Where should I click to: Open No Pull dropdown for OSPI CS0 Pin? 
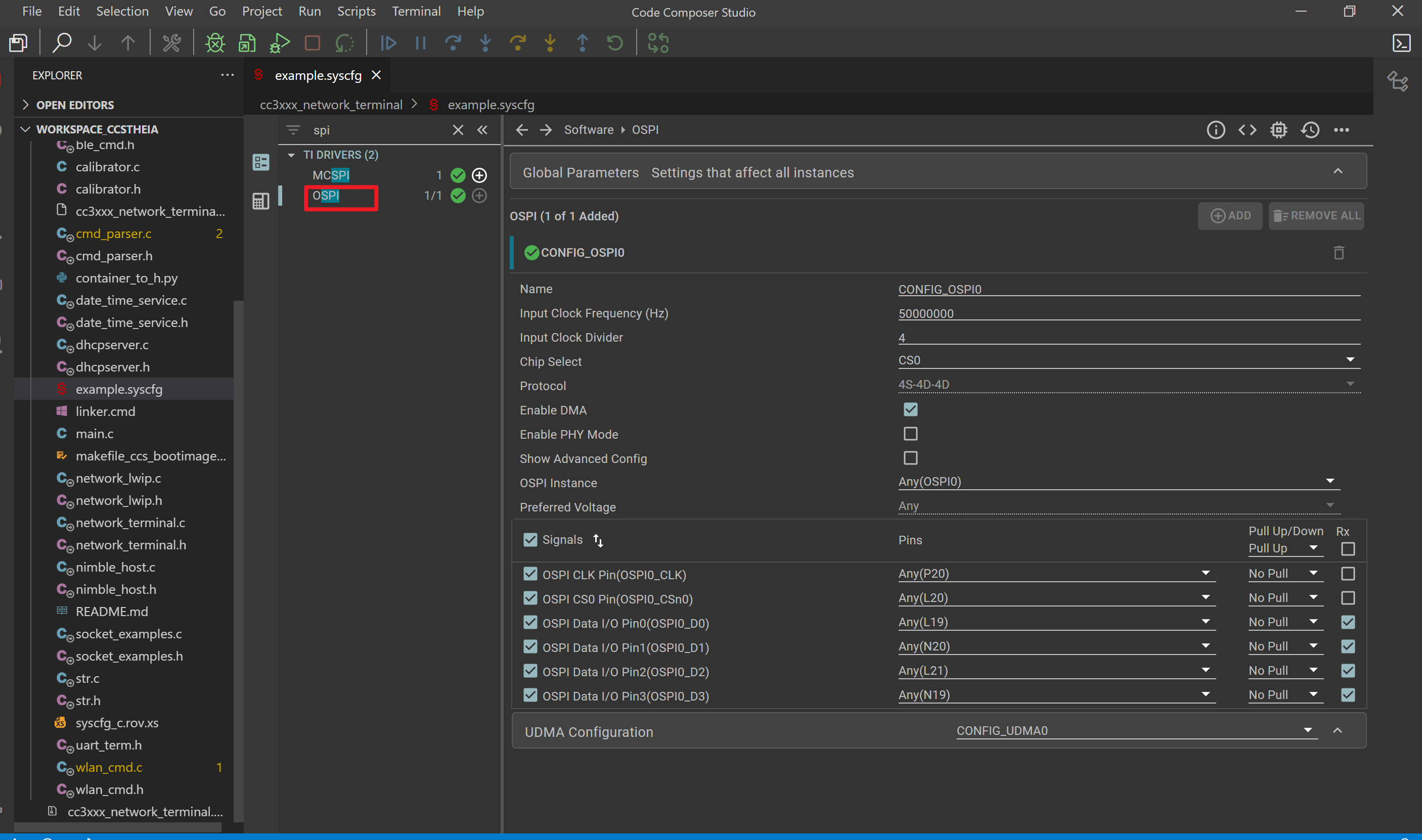click(1285, 598)
